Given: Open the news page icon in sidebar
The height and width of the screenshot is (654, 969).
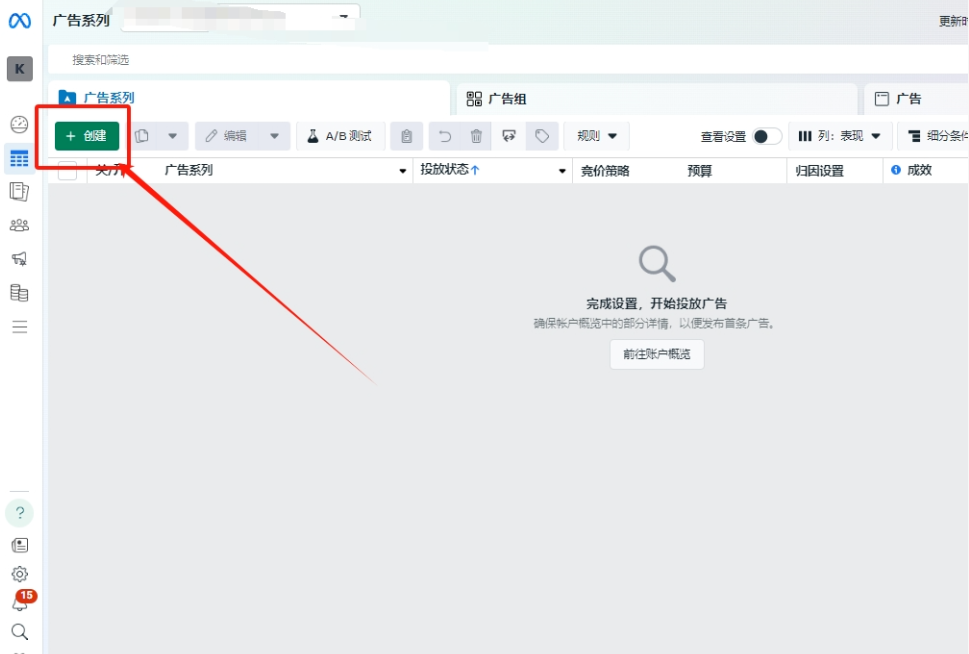Looking at the screenshot, I should (20, 545).
